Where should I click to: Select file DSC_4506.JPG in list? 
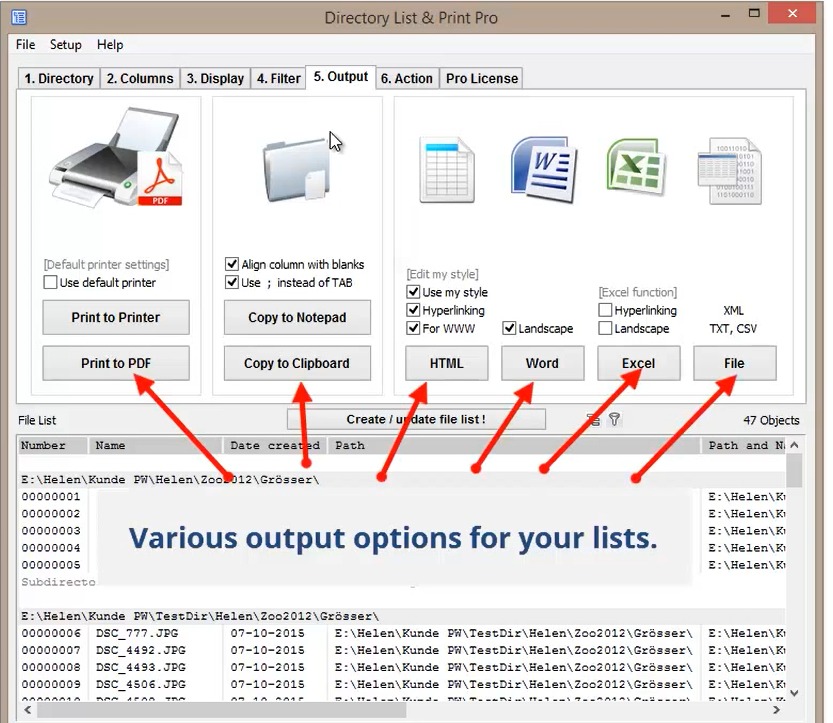(x=141, y=684)
